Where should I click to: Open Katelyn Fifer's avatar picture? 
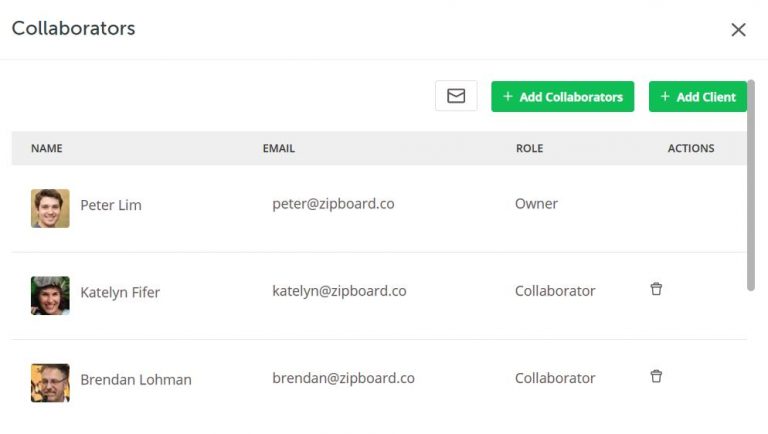tap(50, 296)
